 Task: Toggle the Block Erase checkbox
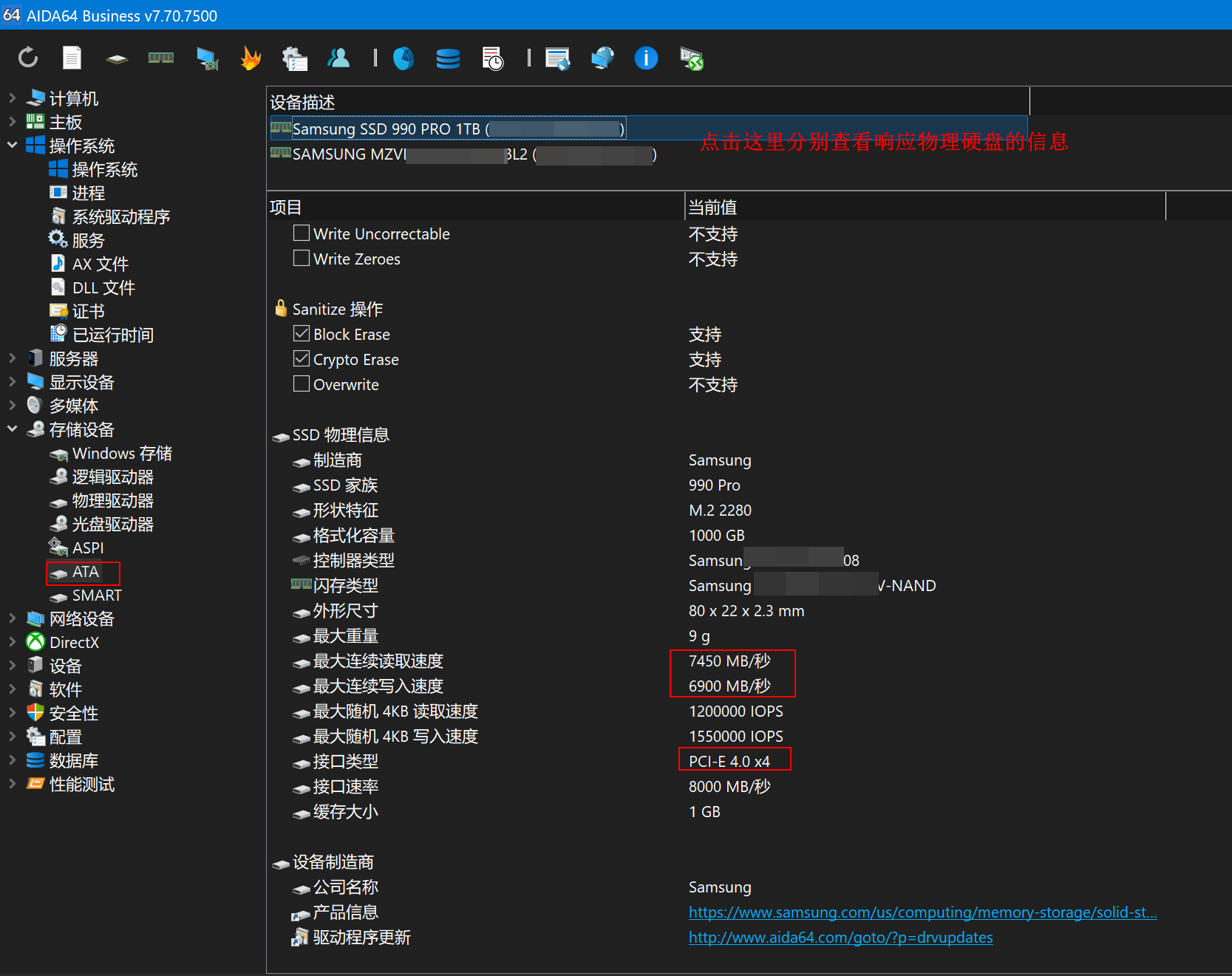[x=302, y=333]
